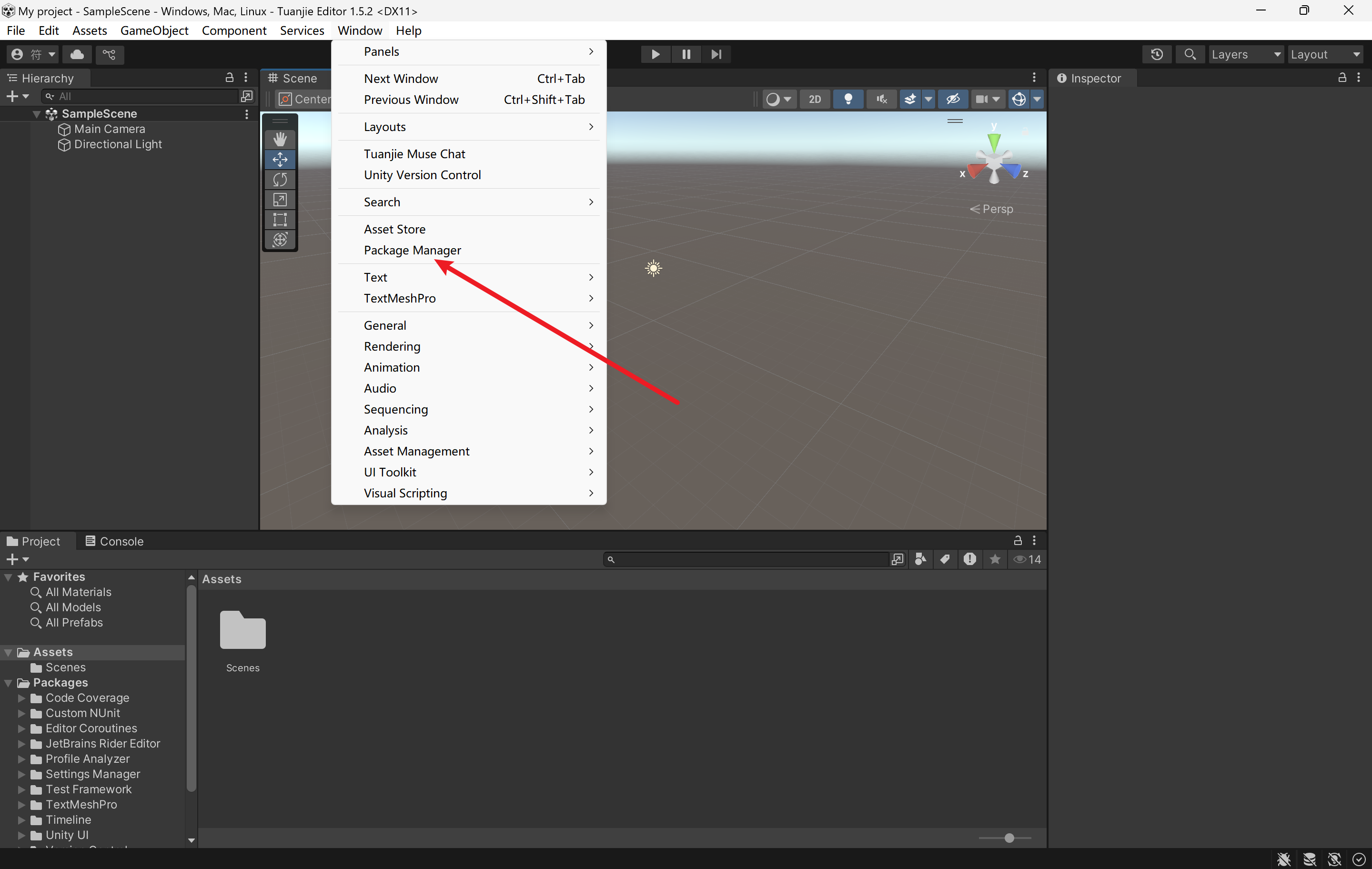Toggle the Hierarchy panel lock
This screenshot has height=869, width=1372.
[x=229, y=78]
